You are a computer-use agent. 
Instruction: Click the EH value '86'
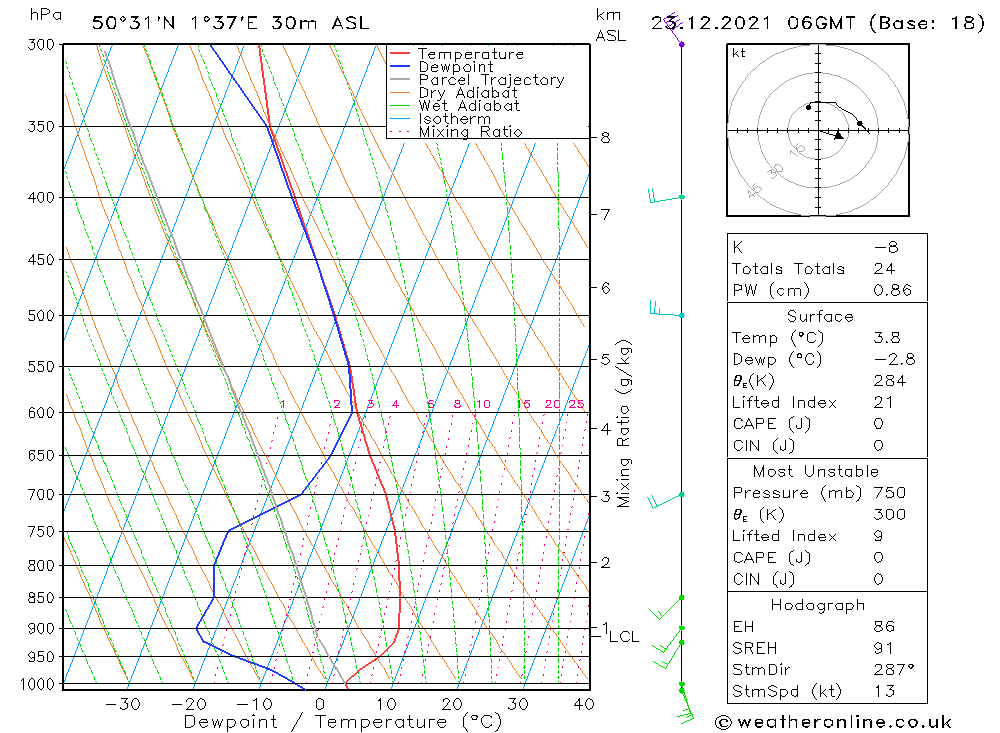(884, 626)
